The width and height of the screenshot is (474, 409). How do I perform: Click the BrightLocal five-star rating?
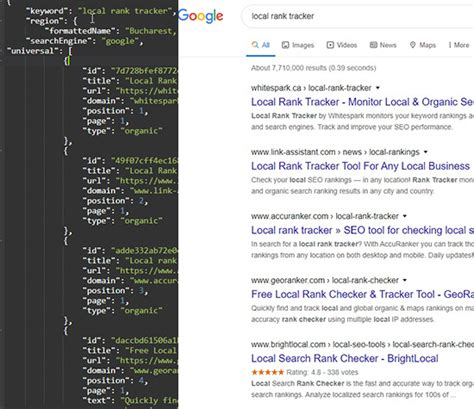(x=268, y=372)
